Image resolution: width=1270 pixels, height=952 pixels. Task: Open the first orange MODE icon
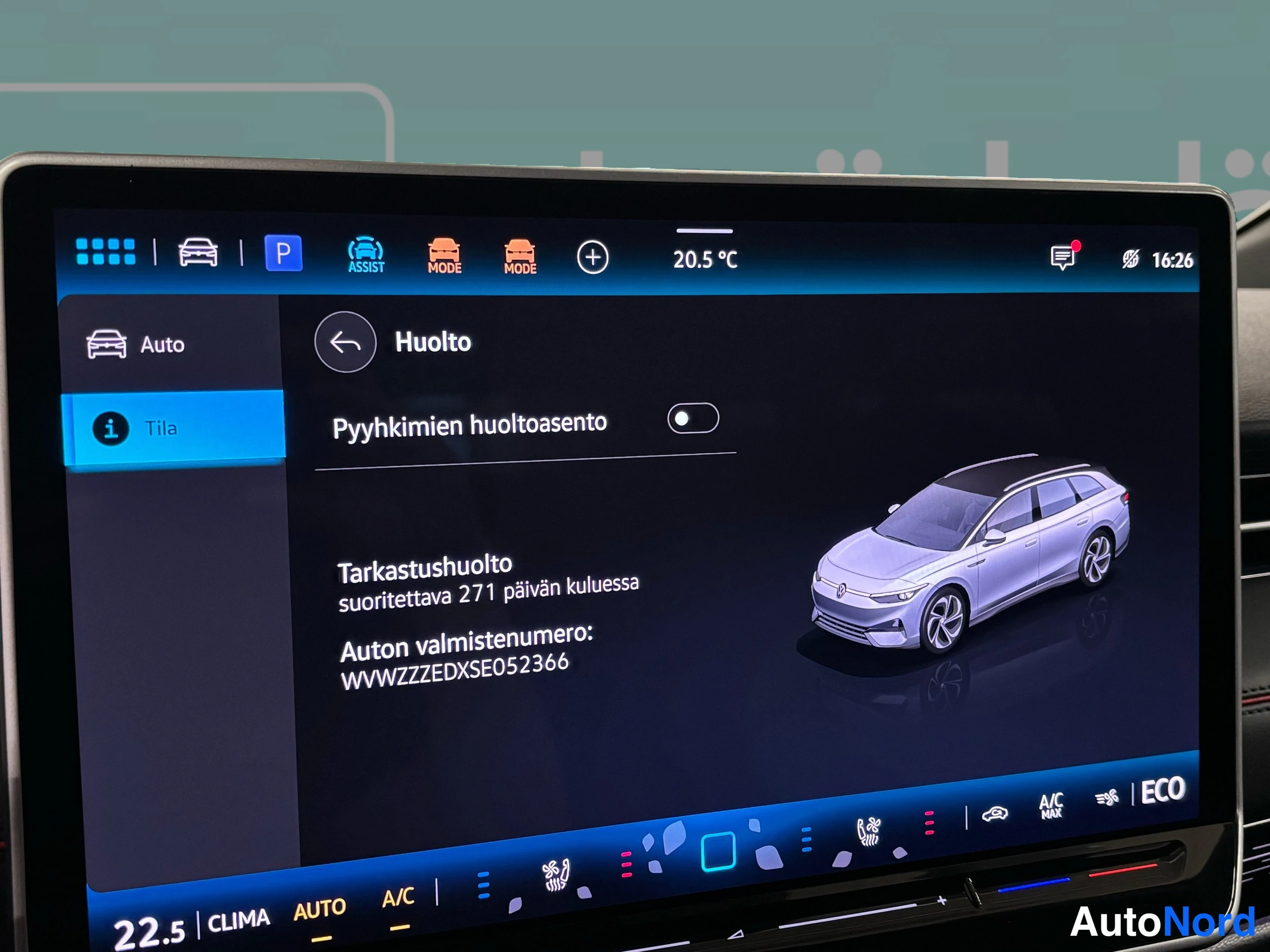click(444, 256)
